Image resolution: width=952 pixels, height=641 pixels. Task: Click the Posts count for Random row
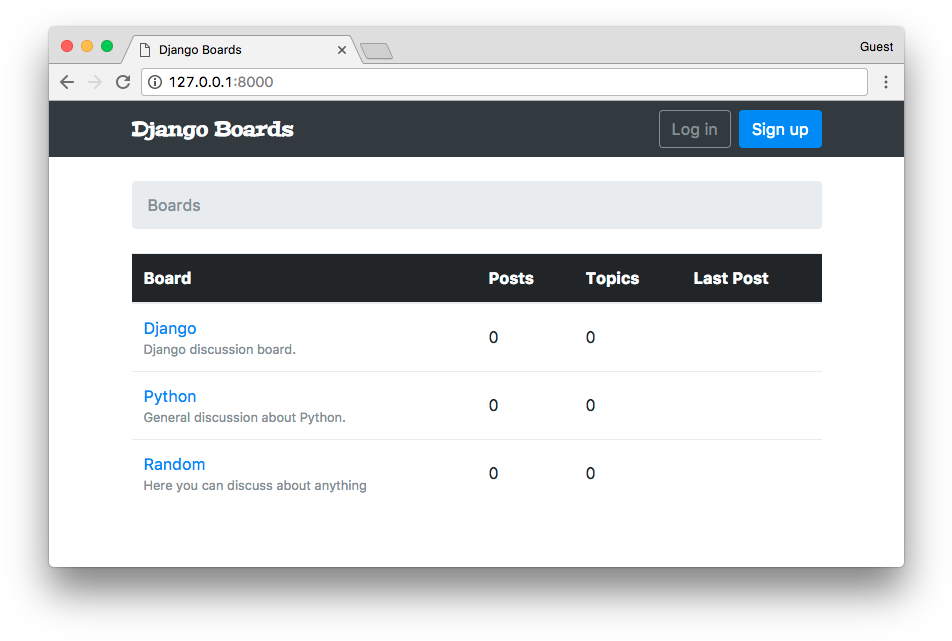coord(494,473)
